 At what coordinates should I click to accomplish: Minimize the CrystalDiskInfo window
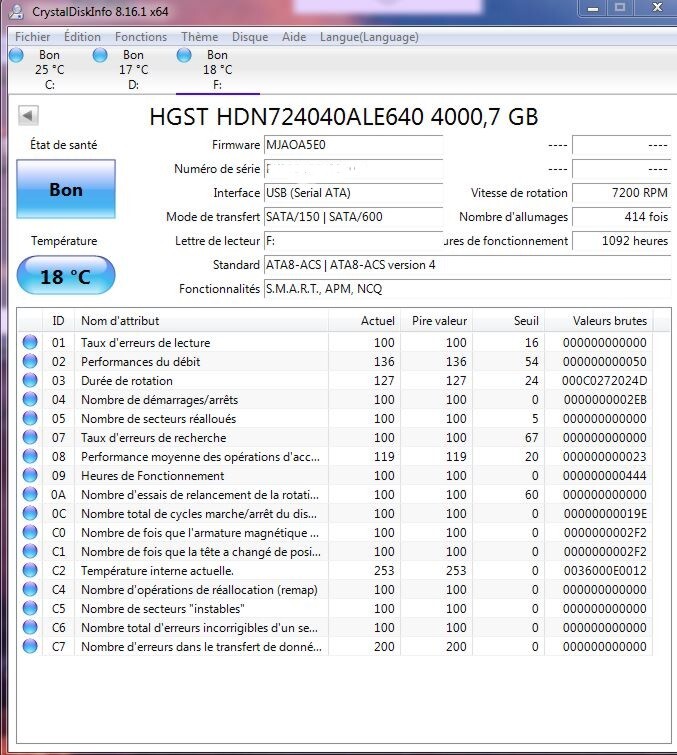(593, 8)
